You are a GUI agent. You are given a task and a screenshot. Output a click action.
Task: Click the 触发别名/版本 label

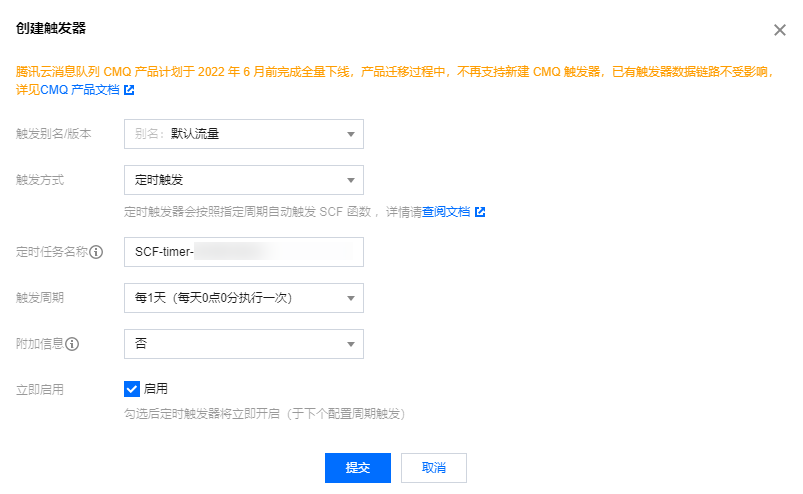click(53, 134)
